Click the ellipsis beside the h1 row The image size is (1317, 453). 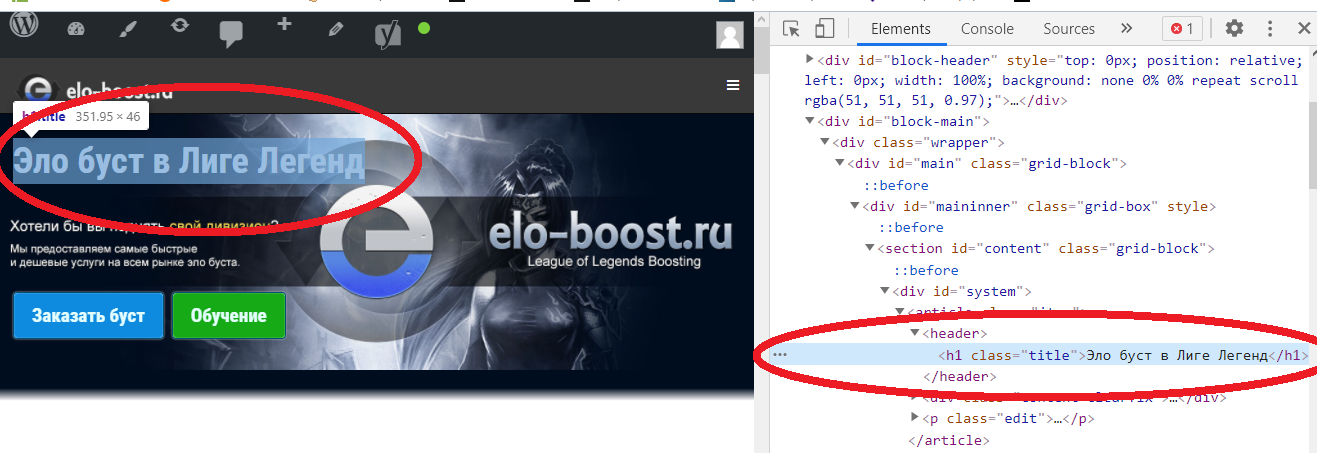click(x=781, y=355)
